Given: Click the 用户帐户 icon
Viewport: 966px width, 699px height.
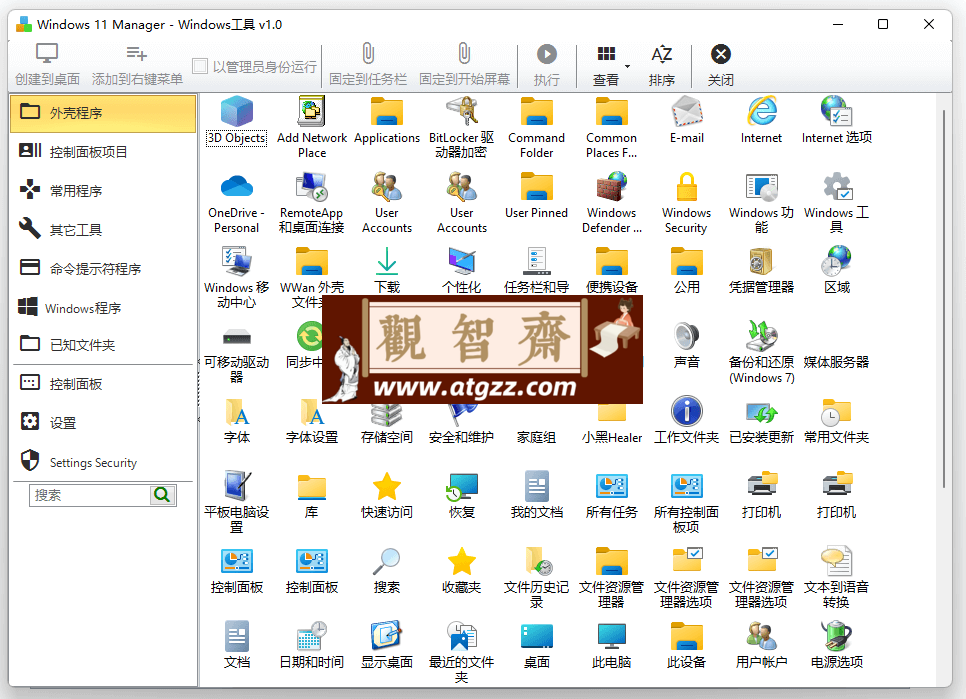Looking at the screenshot, I should [761, 636].
